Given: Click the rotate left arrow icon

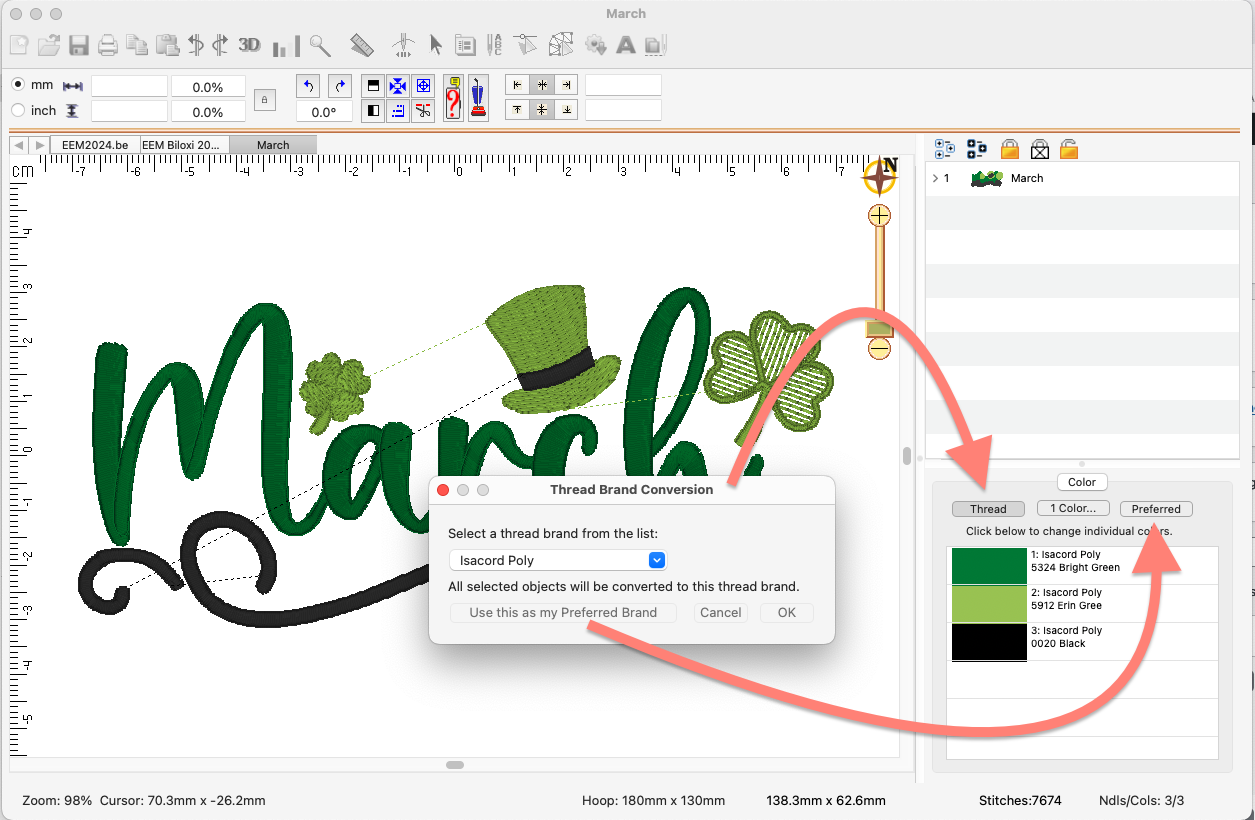Looking at the screenshot, I should tap(309, 86).
